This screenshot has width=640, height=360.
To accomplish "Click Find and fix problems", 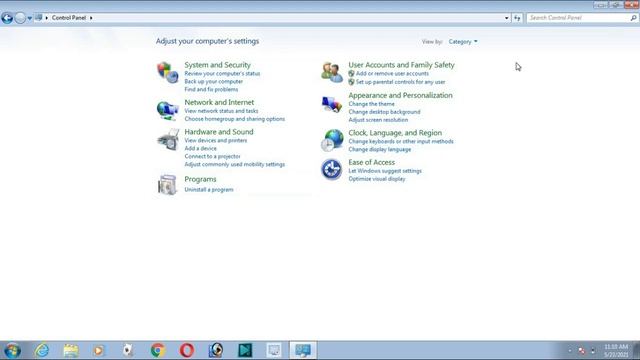I will (x=211, y=89).
